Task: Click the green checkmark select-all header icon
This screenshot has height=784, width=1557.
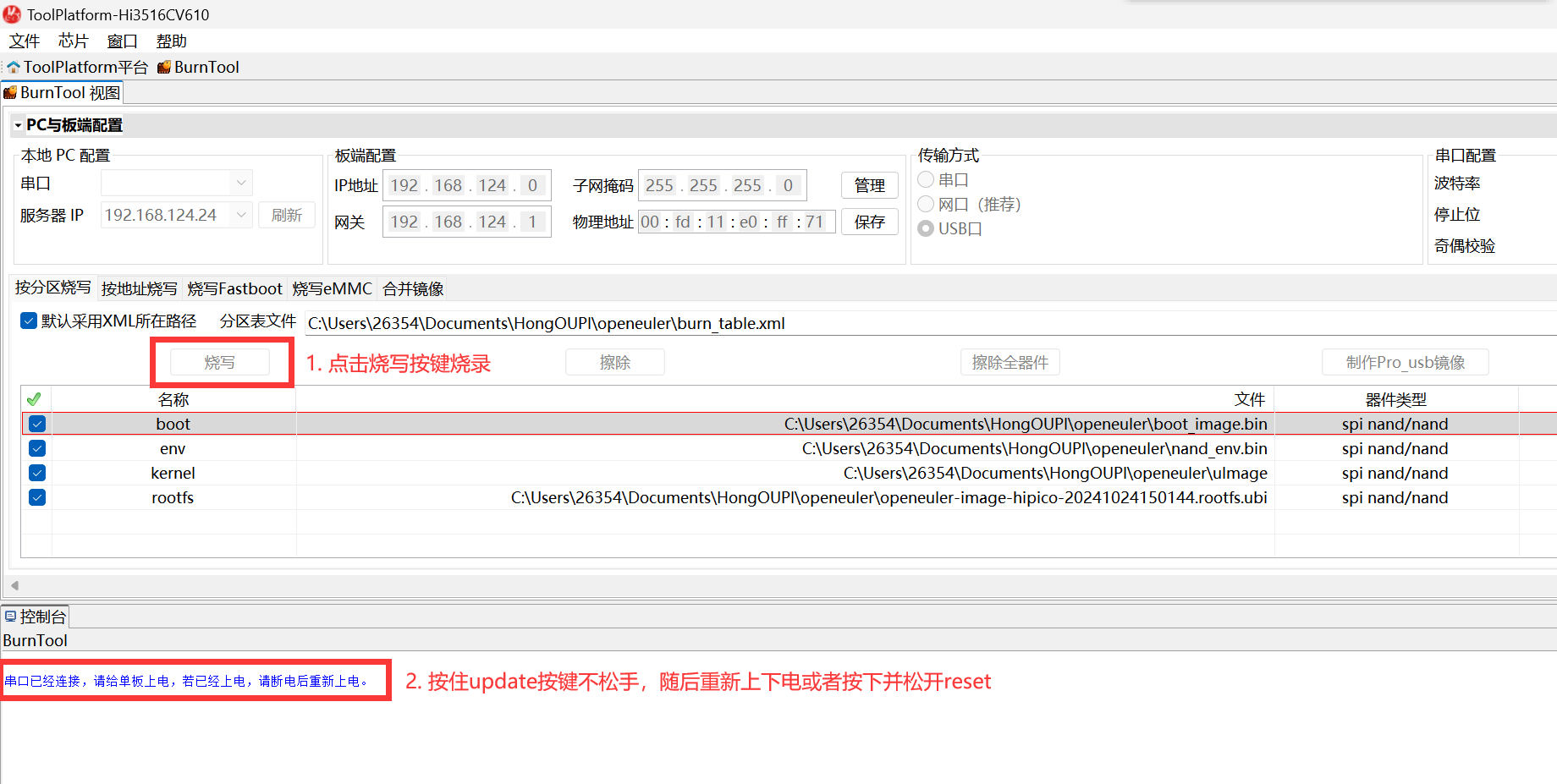Action: pos(35,399)
